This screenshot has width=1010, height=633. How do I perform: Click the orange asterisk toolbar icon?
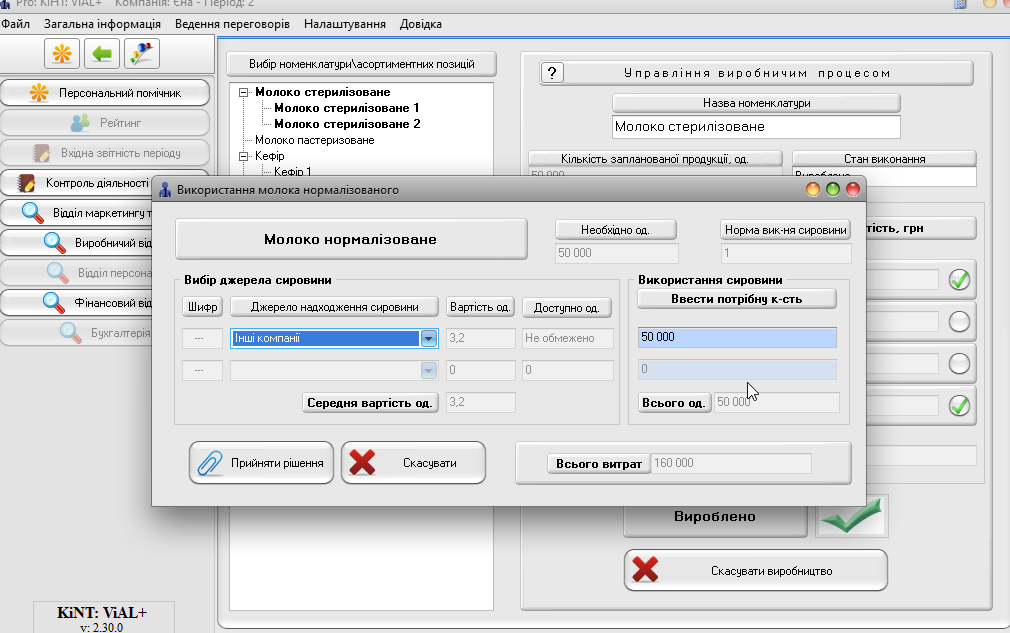[x=62, y=53]
